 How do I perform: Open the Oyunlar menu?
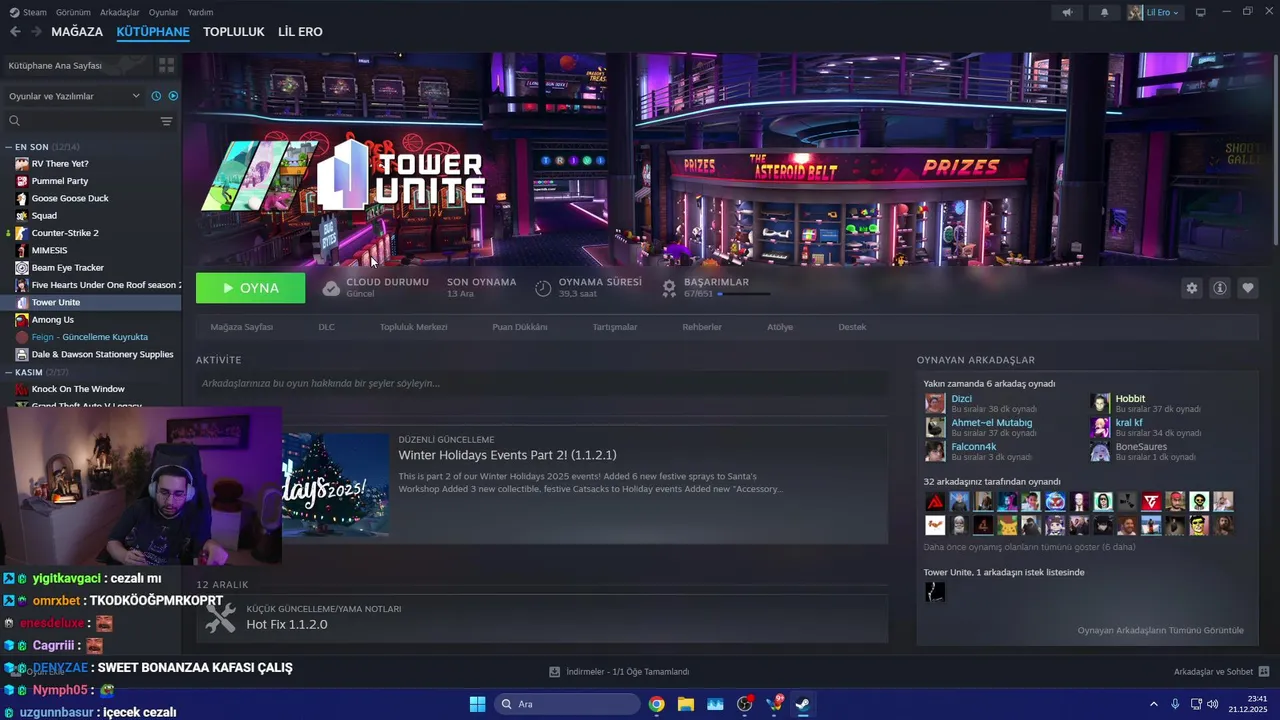(164, 12)
